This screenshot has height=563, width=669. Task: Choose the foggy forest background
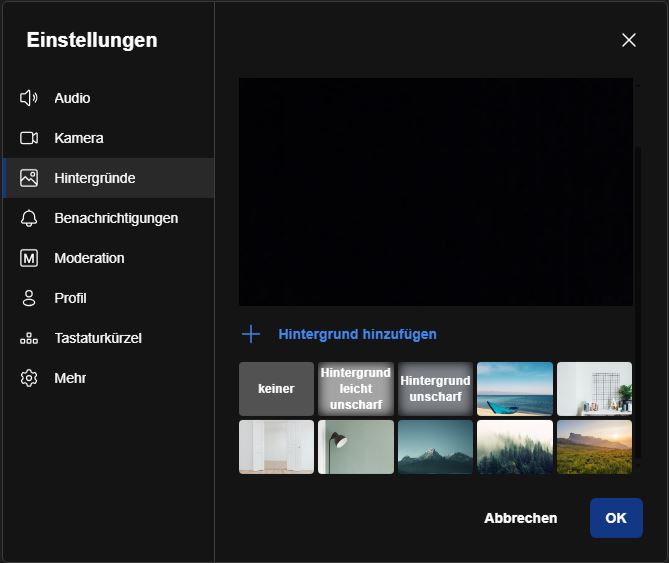pyautogui.click(x=515, y=447)
